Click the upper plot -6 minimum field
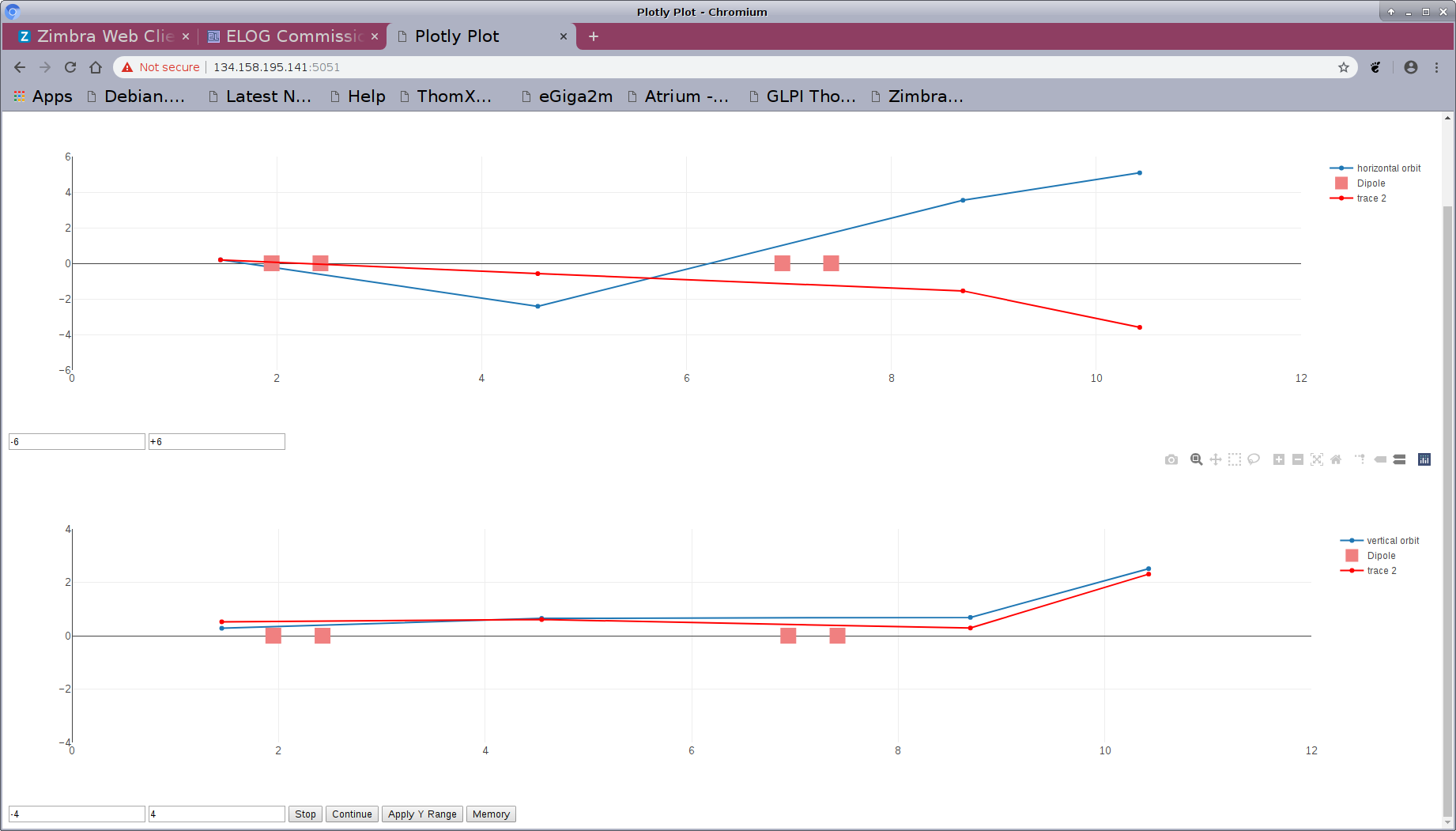 (x=77, y=442)
